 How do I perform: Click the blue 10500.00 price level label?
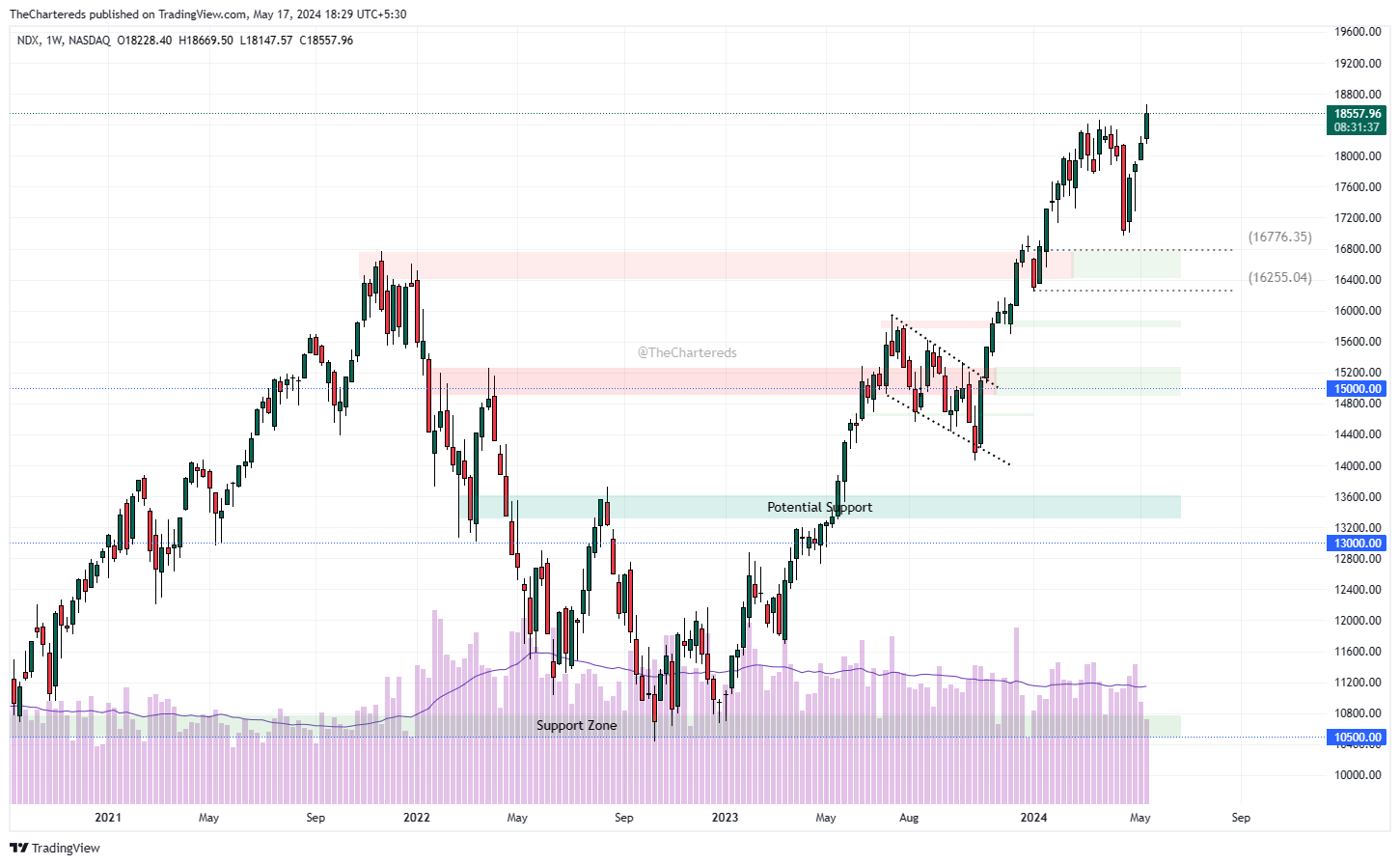click(1357, 738)
